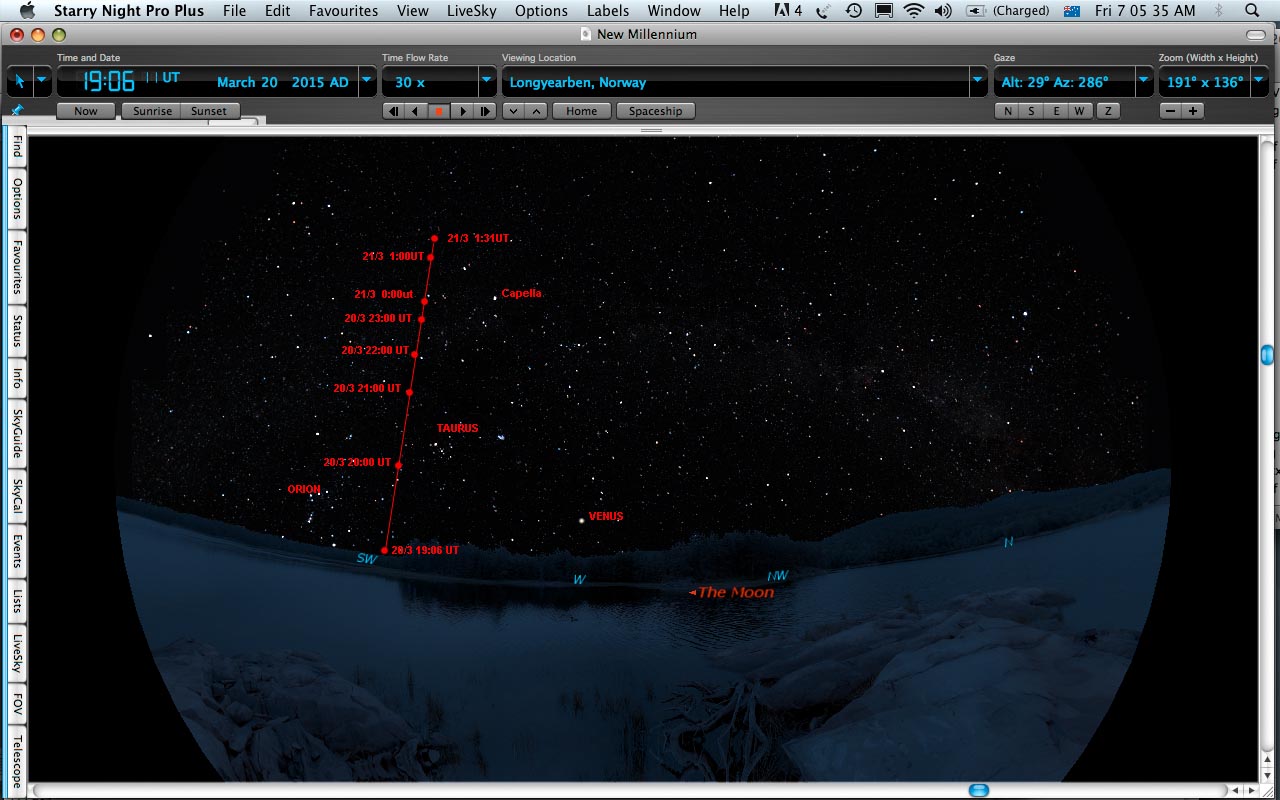Zoom out with the minus button
This screenshot has height=800, width=1280.
1170,111
